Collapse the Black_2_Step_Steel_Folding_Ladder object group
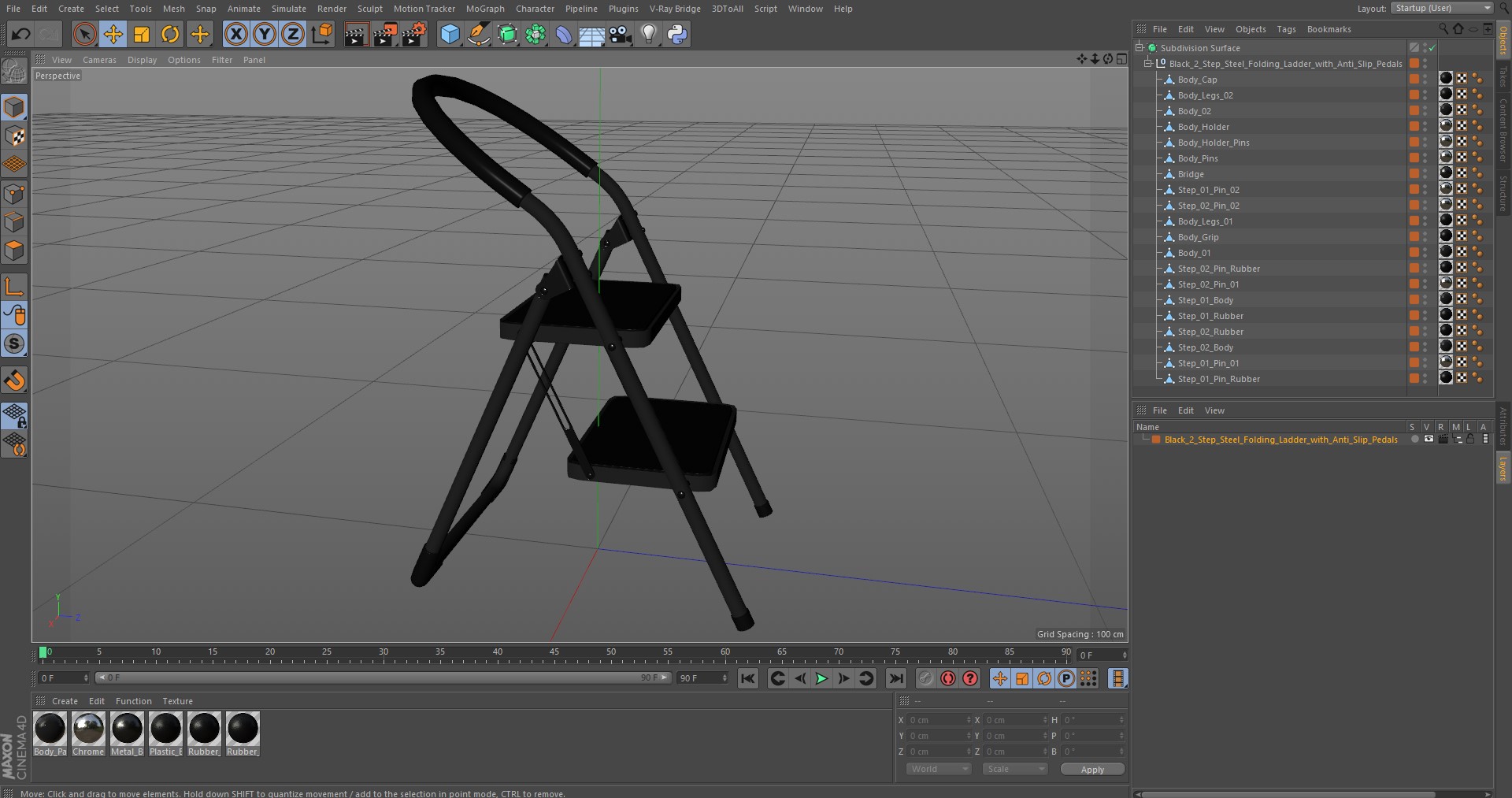The width and height of the screenshot is (1512, 798). click(1148, 64)
